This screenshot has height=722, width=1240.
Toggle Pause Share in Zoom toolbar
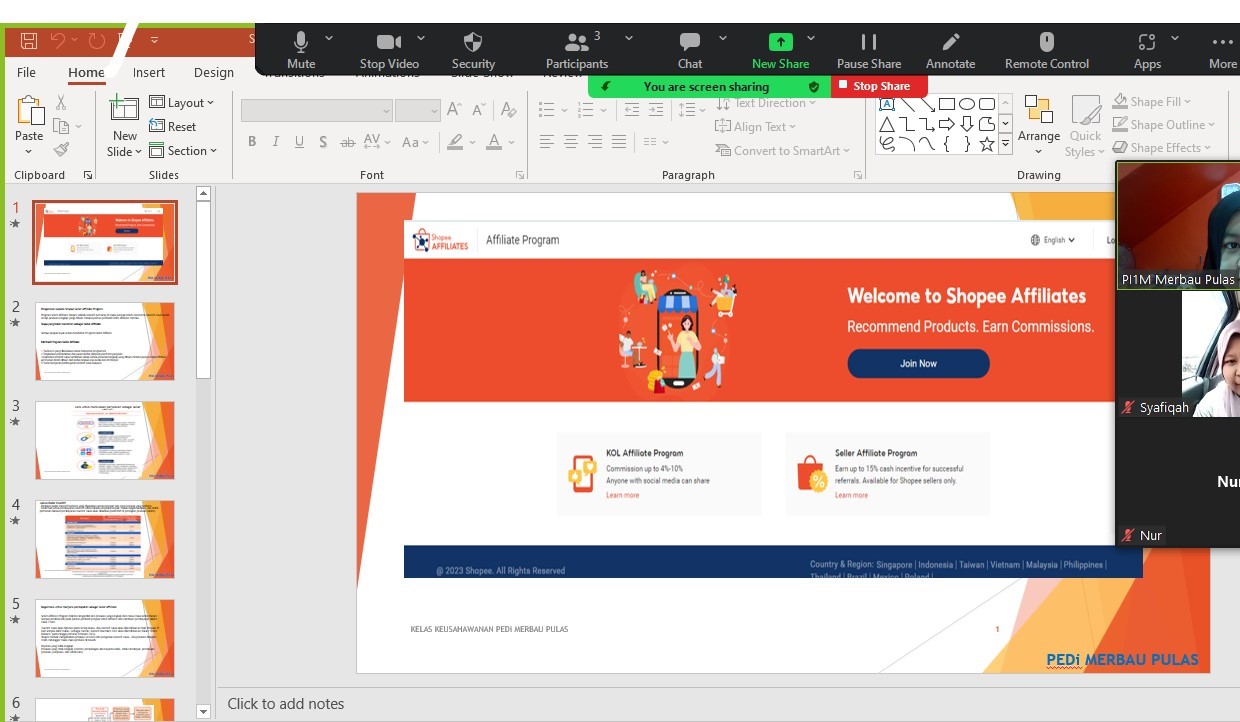pyautogui.click(x=868, y=42)
